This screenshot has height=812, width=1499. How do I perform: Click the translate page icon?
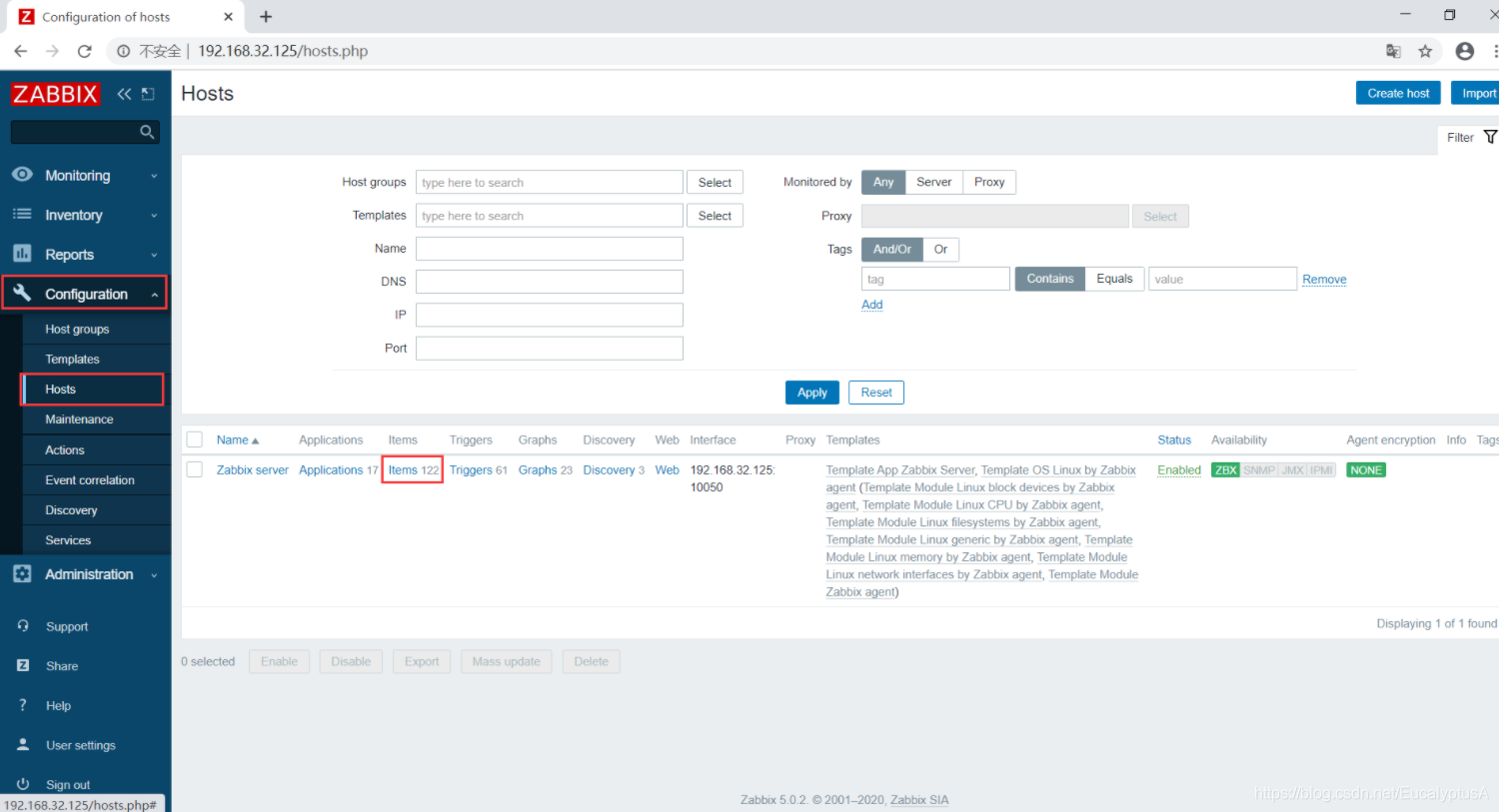point(1393,51)
